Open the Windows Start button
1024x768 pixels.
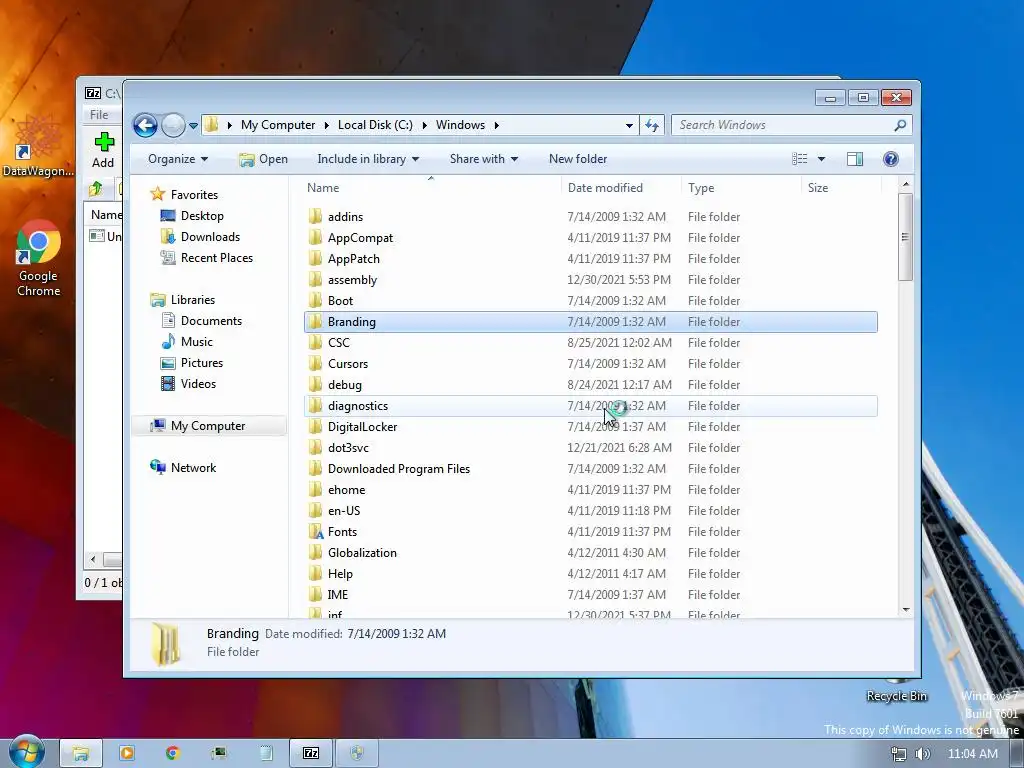(26, 753)
